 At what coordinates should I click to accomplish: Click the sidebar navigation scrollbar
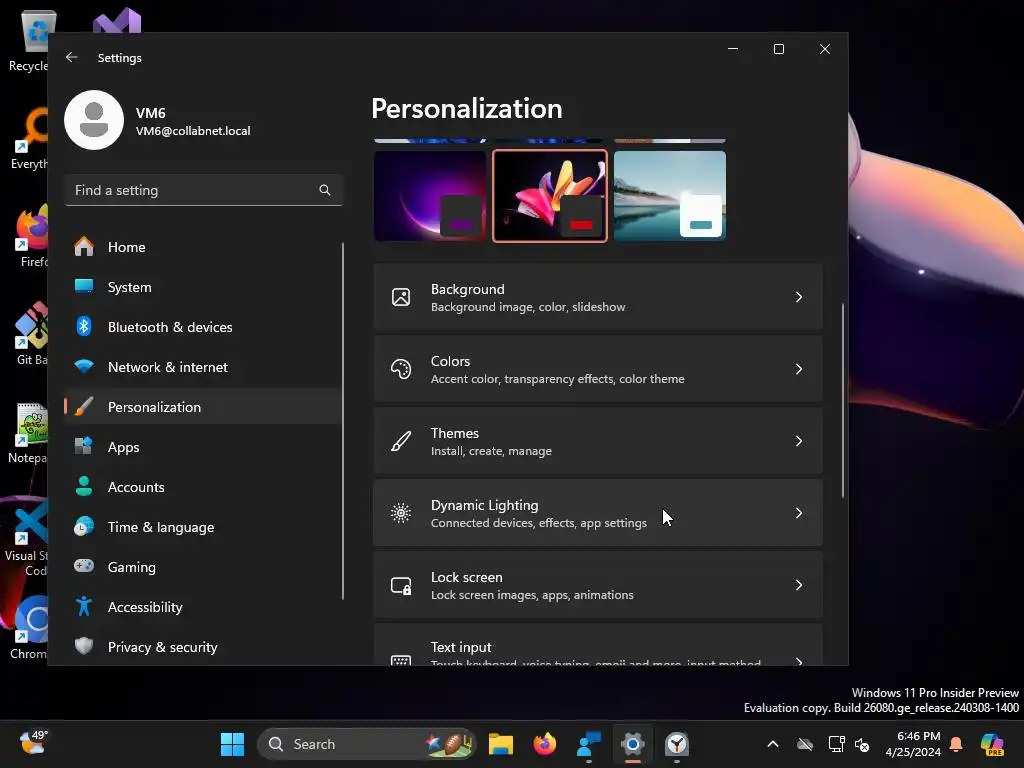coord(343,421)
